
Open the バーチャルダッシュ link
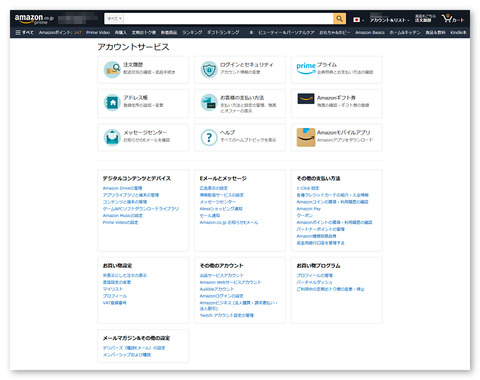[x=314, y=282]
